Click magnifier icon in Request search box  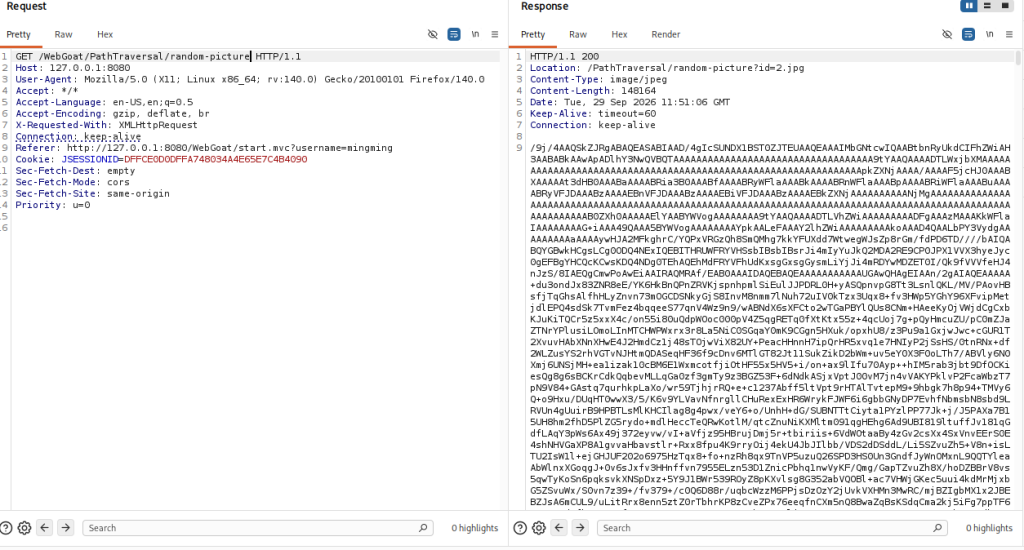(x=423, y=528)
